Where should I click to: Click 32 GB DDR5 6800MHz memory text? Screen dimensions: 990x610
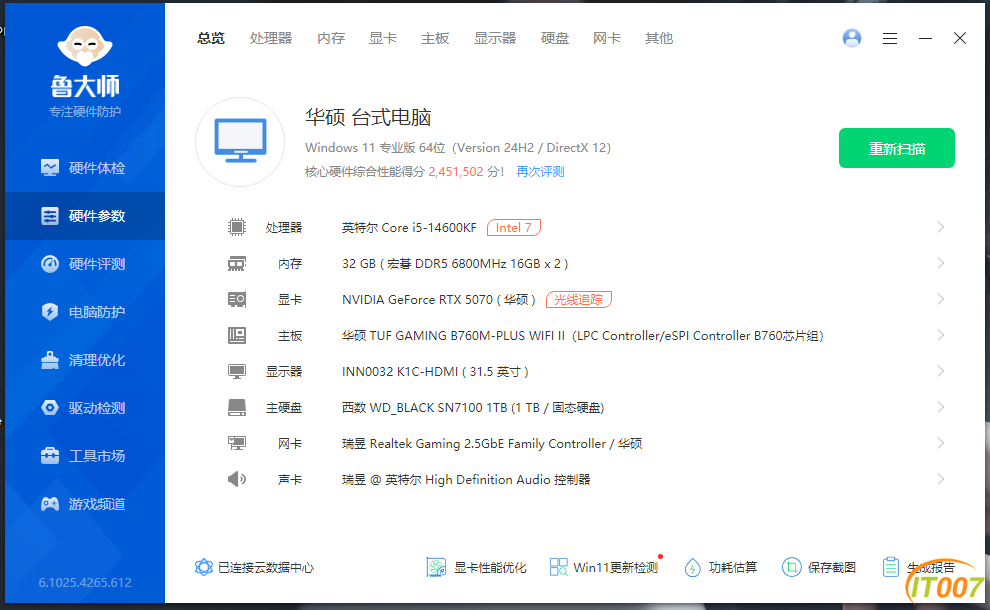[x=455, y=263]
